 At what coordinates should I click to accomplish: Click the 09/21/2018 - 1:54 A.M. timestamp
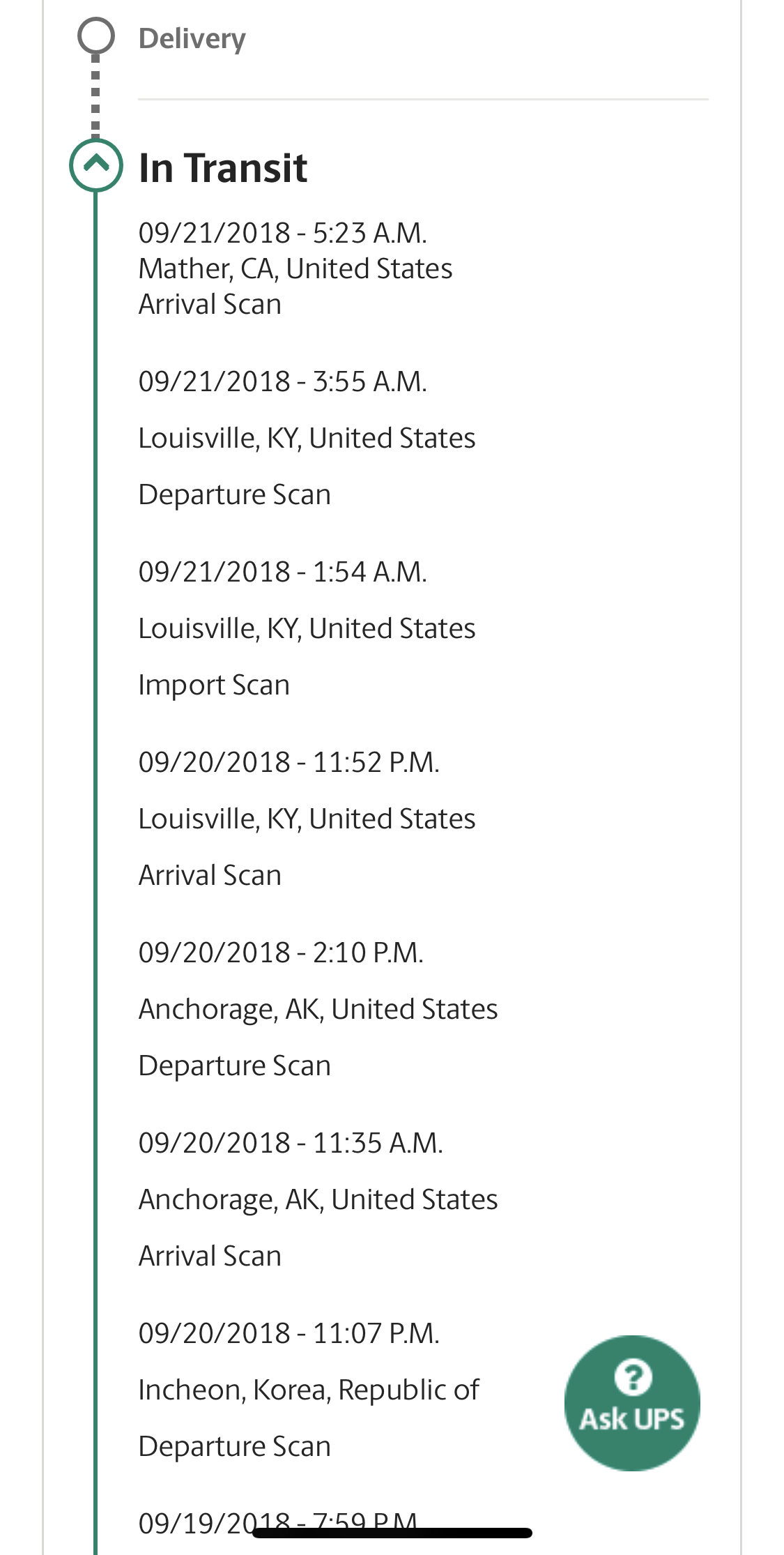pos(282,572)
